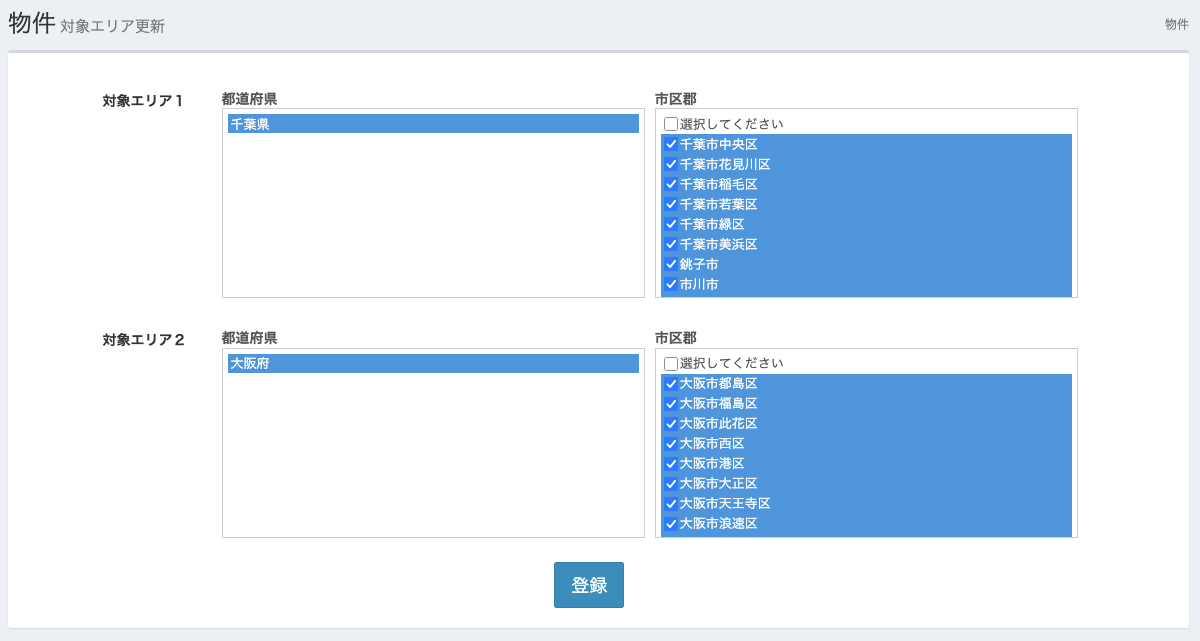The image size is (1200, 641).
Task: Uncheck 大阪市大正区 checkbox
Action: click(x=671, y=484)
